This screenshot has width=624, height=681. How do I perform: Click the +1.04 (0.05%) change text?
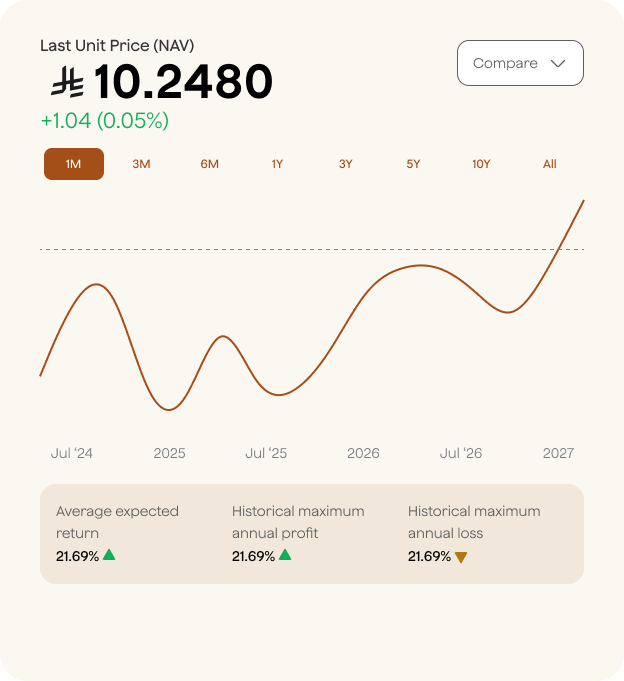click(104, 121)
